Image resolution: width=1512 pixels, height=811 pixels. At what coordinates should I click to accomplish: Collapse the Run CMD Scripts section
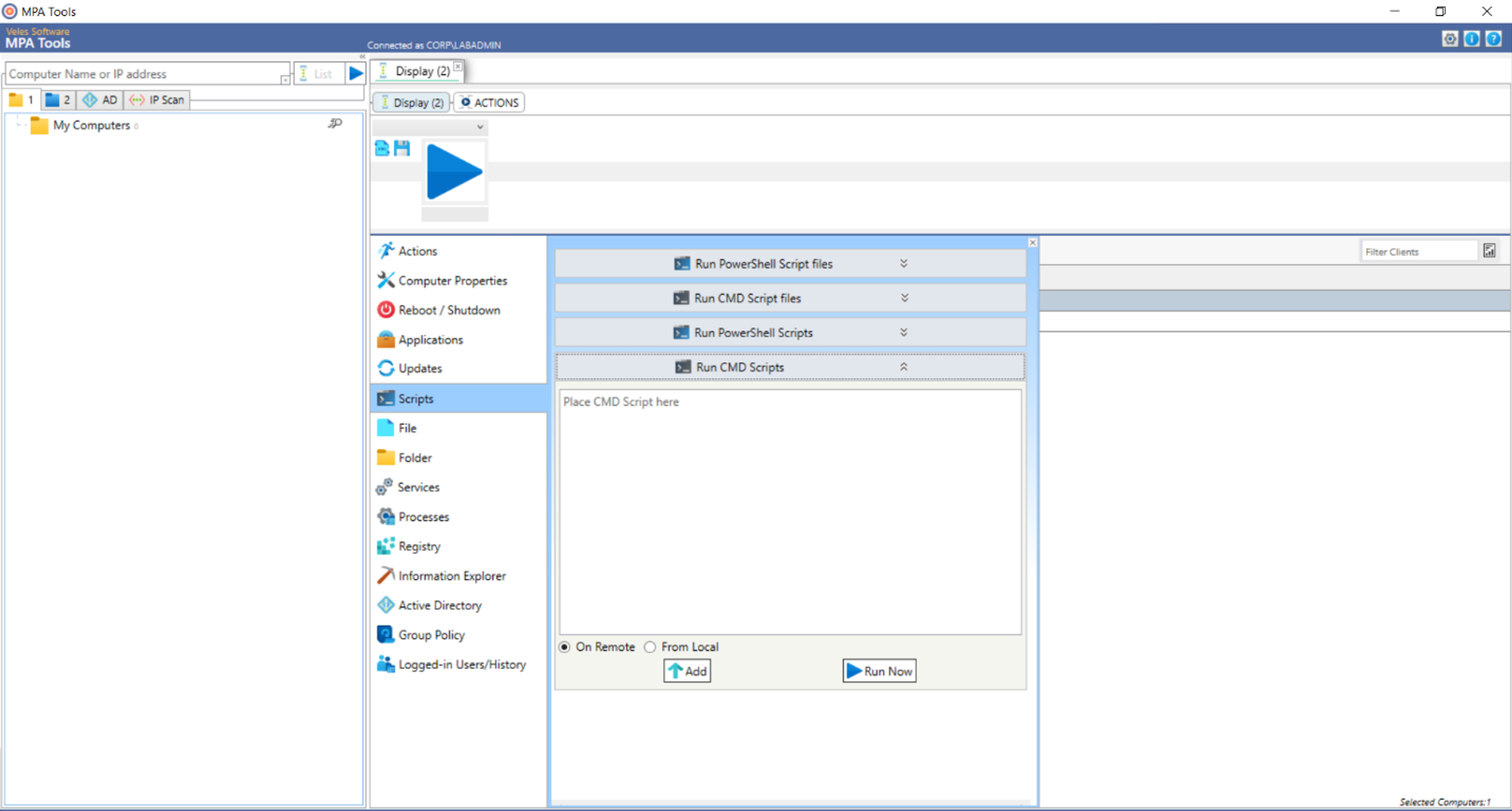click(790, 367)
